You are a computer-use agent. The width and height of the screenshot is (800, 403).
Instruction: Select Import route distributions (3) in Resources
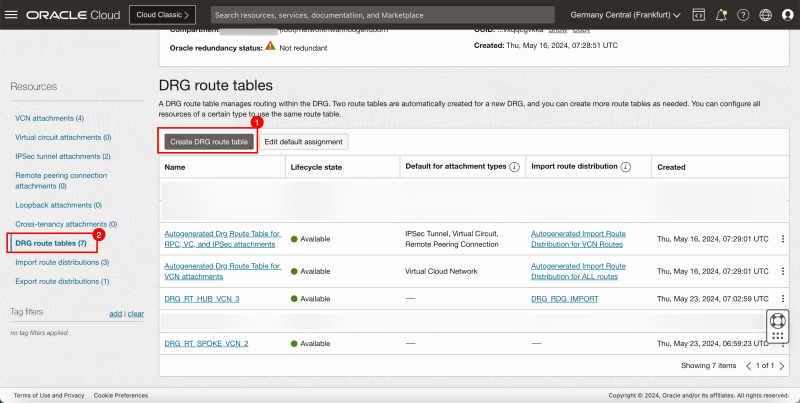click(x=62, y=262)
